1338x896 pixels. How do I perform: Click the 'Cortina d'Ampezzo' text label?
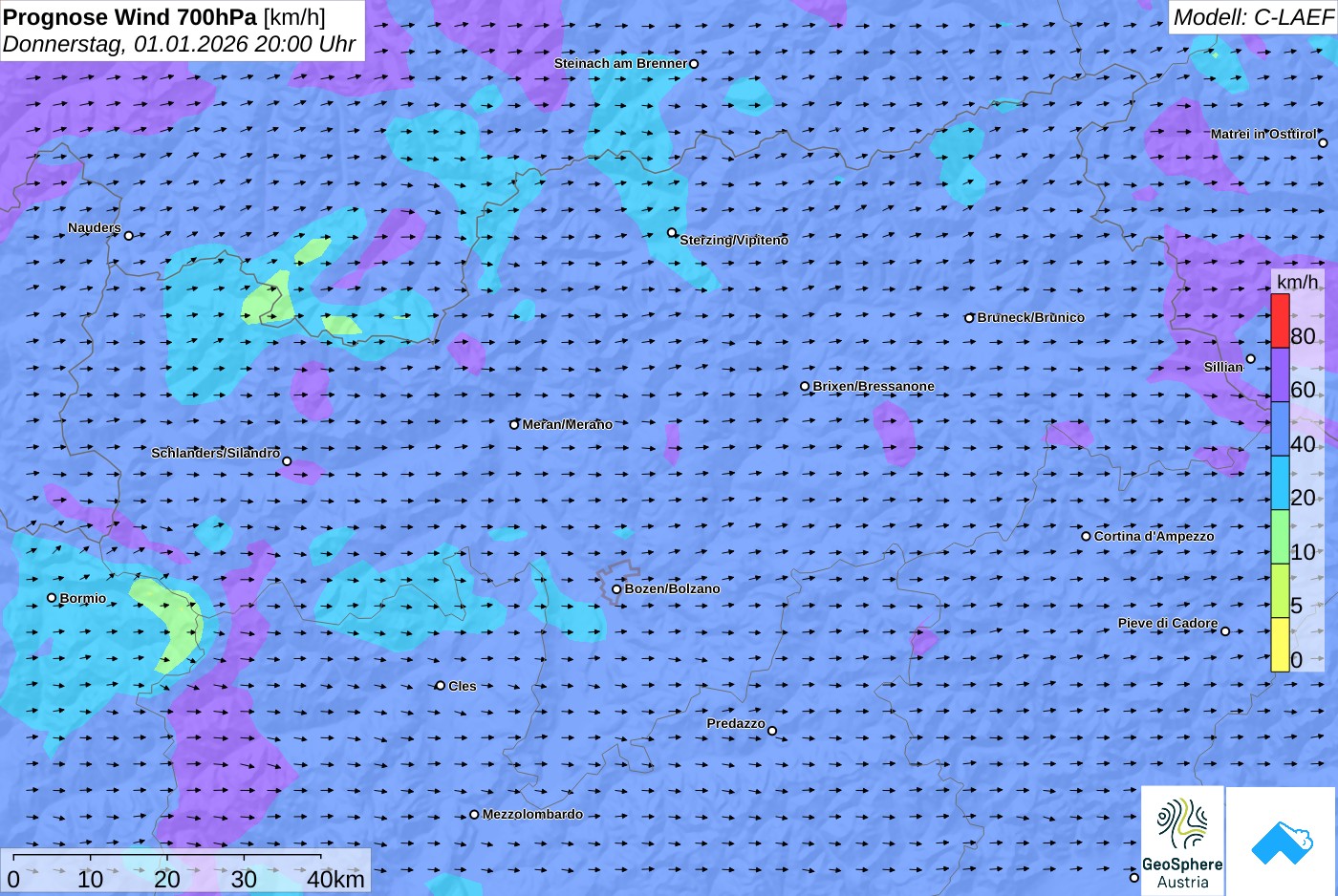click(1155, 536)
